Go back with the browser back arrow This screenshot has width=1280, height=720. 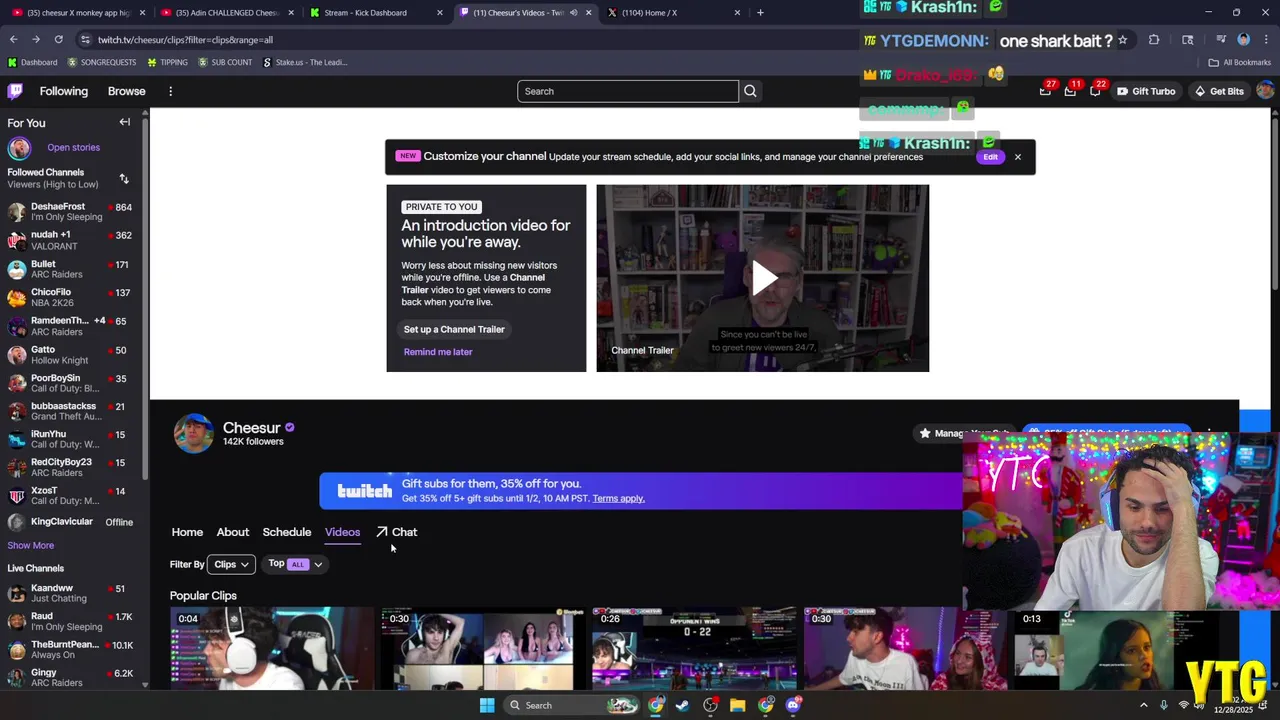tap(13, 40)
